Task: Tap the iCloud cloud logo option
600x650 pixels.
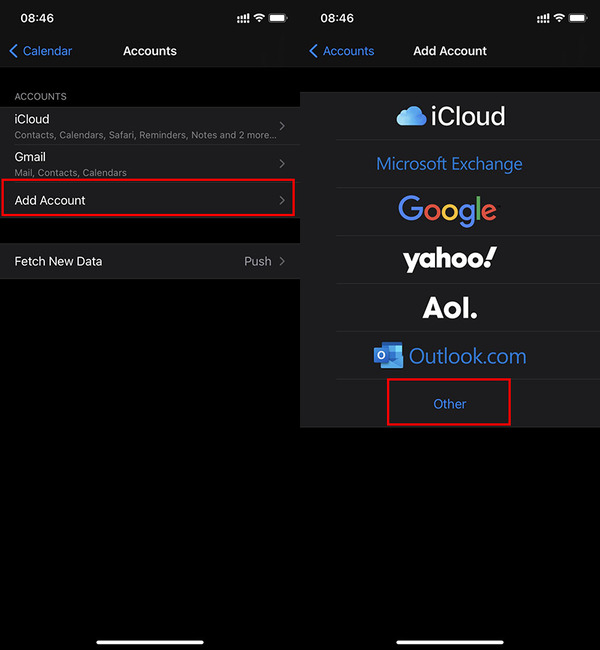Action: click(450, 116)
